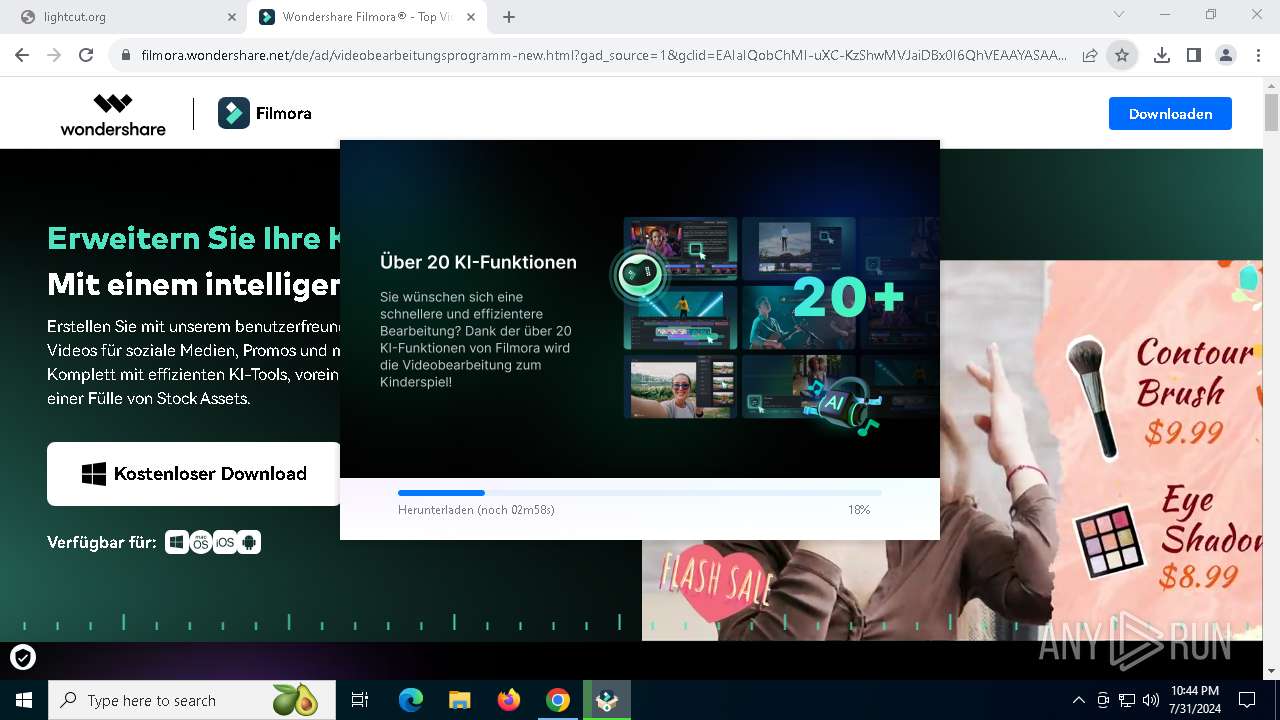Open volume control tray icon
Screen dimensions: 1280x720
click(x=1151, y=700)
